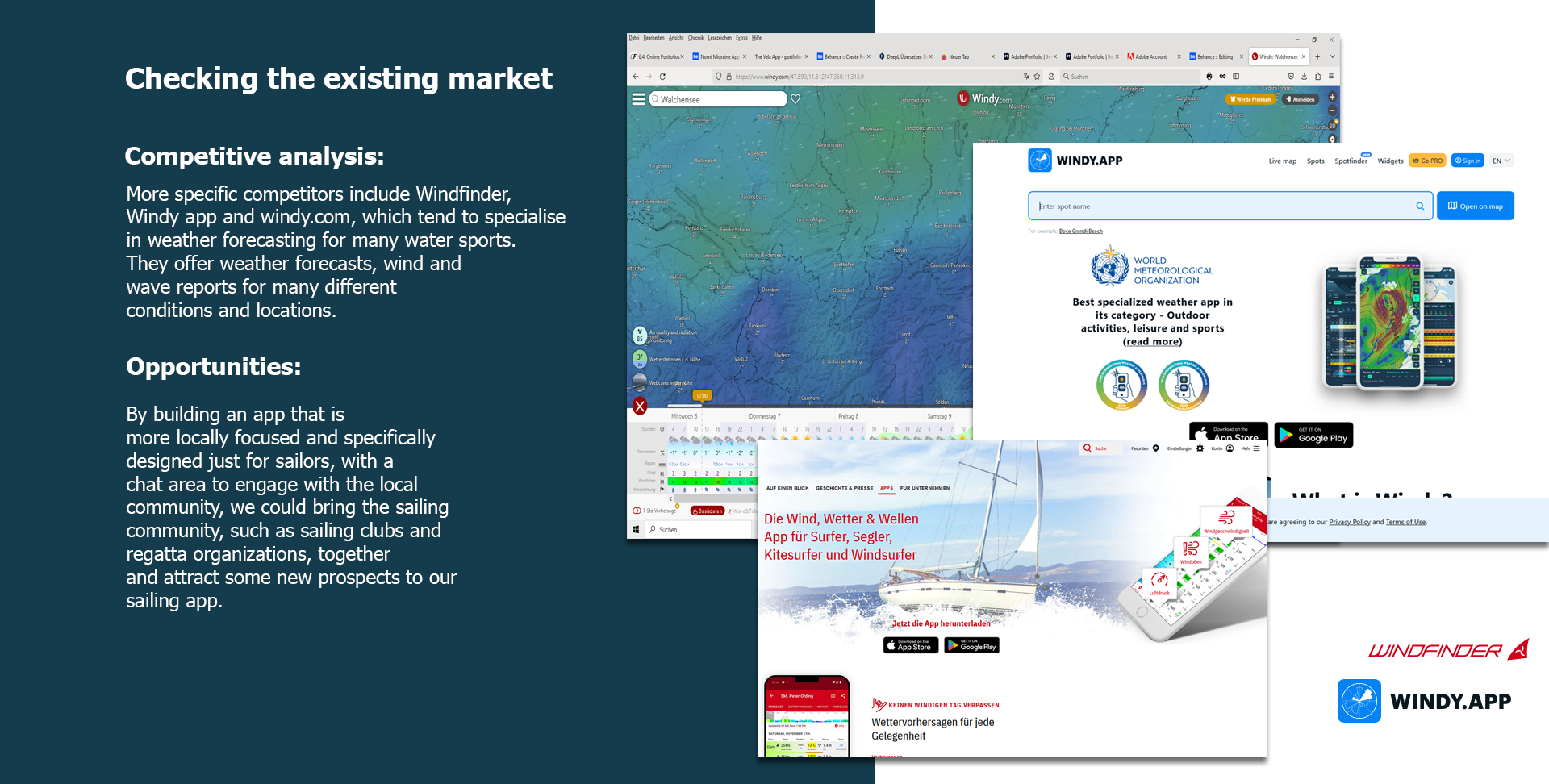1549x784 pixels.
Task: Click Windfinder App Store download badge
Action: (x=911, y=645)
